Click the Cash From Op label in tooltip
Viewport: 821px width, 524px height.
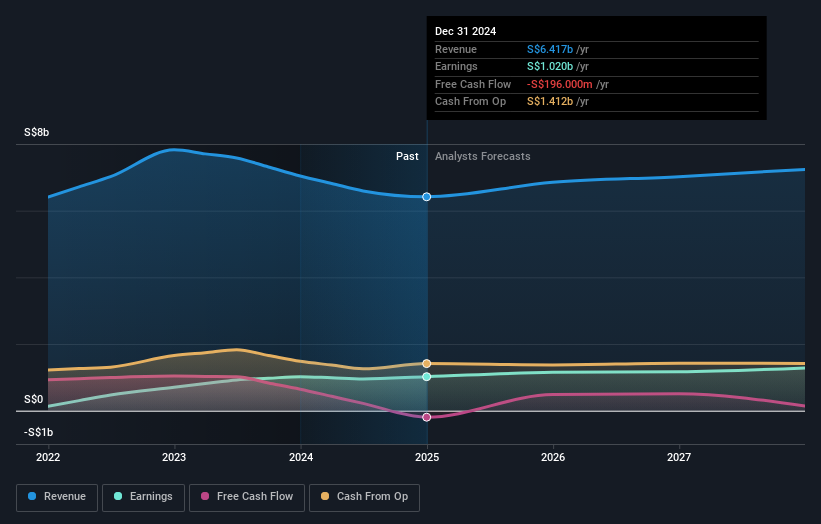(x=470, y=102)
